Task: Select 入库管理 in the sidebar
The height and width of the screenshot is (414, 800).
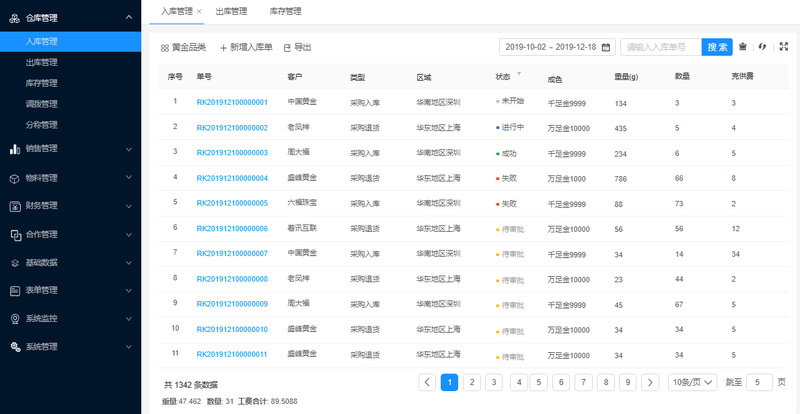Action: pyautogui.click(x=70, y=41)
